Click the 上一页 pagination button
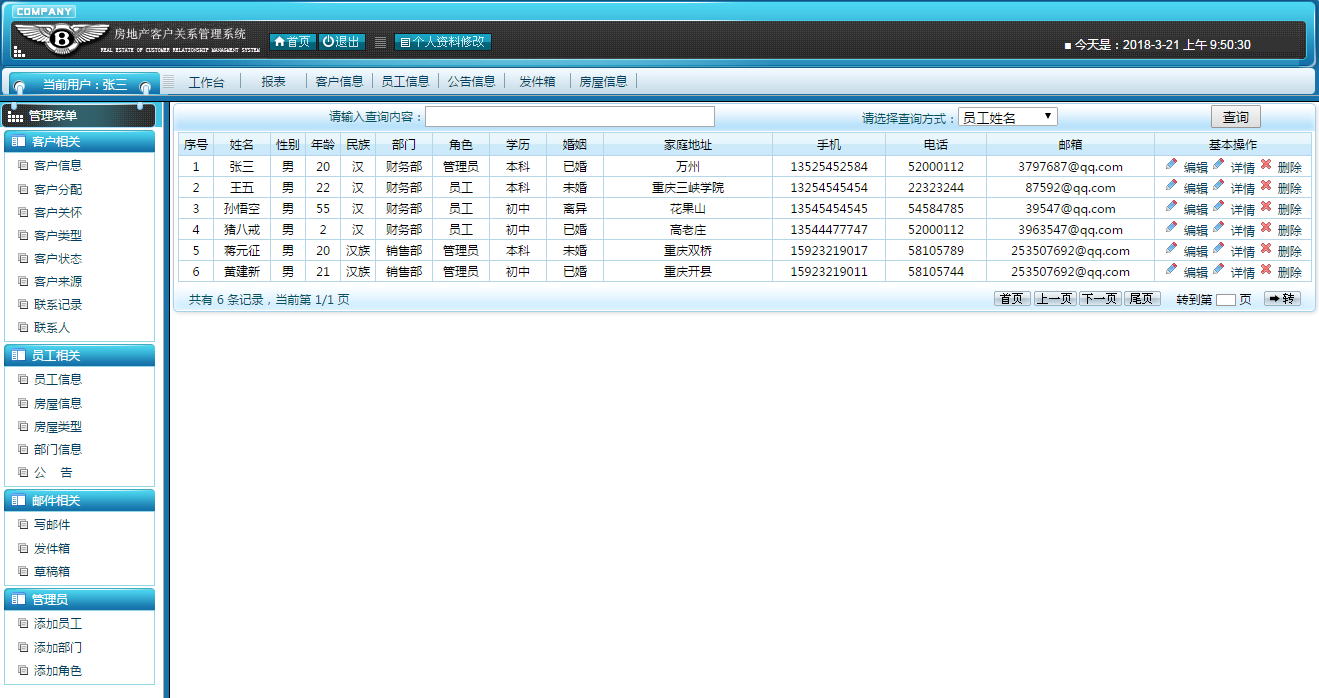Image resolution: width=1319 pixels, height=698 pixels. point(1055,299)
